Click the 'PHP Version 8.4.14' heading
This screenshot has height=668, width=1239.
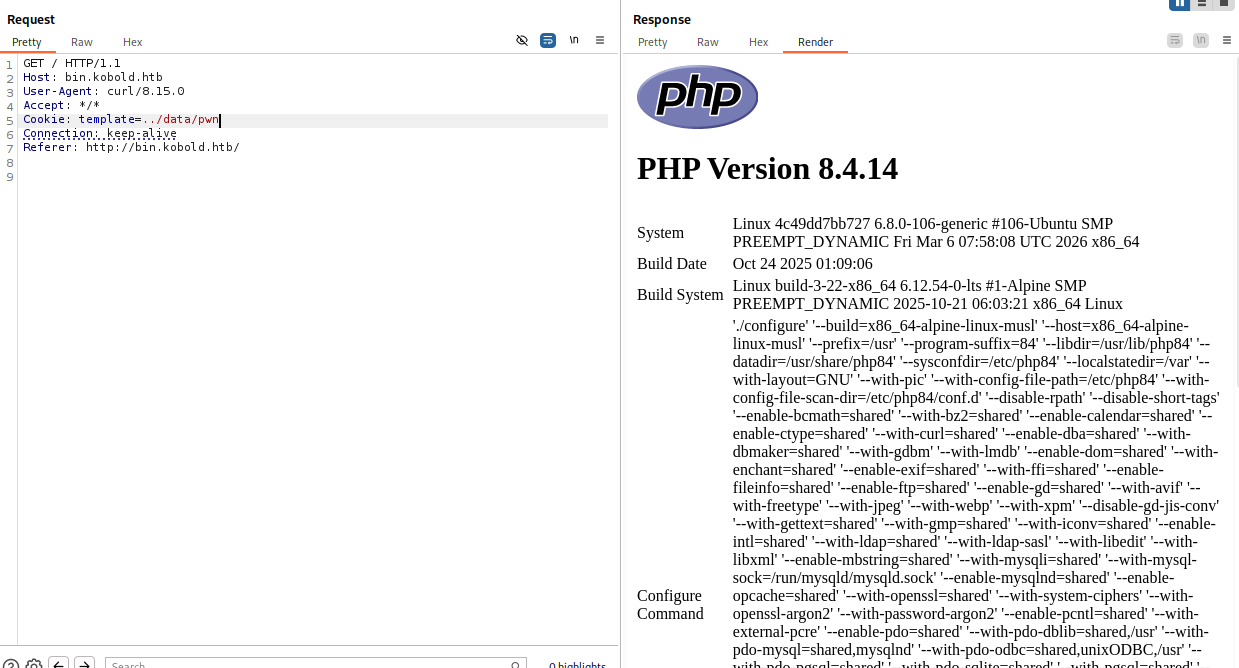point(767,168)
